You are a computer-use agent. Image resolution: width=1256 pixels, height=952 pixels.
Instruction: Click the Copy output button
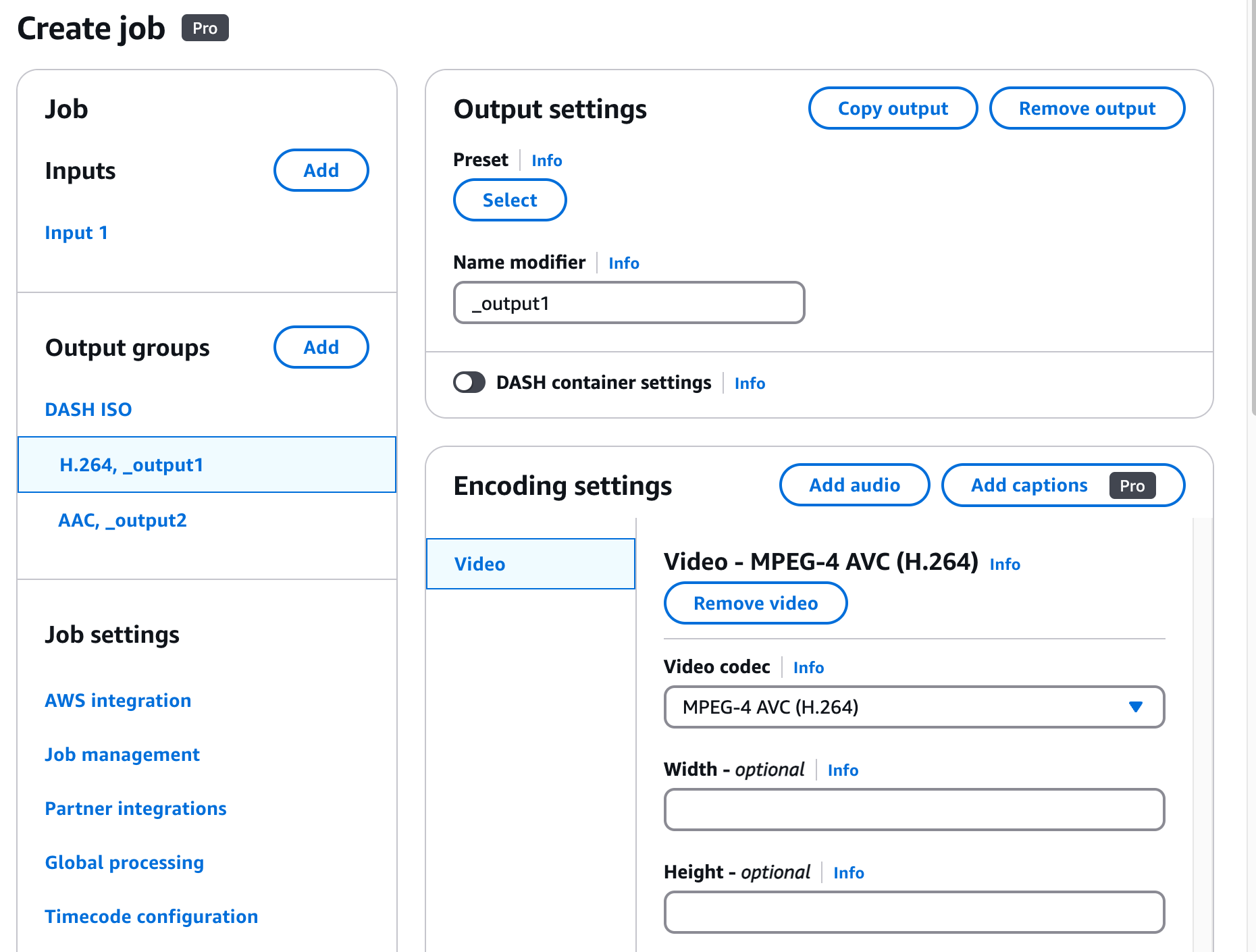tap(892, 108)
